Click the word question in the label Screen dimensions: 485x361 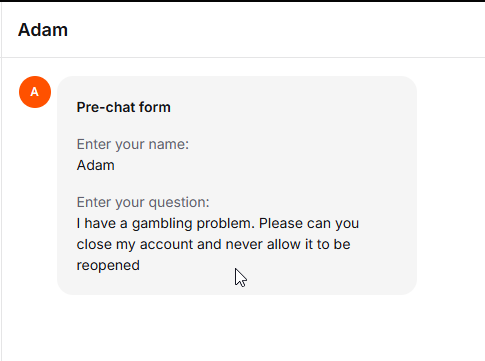tap(179, 202)
